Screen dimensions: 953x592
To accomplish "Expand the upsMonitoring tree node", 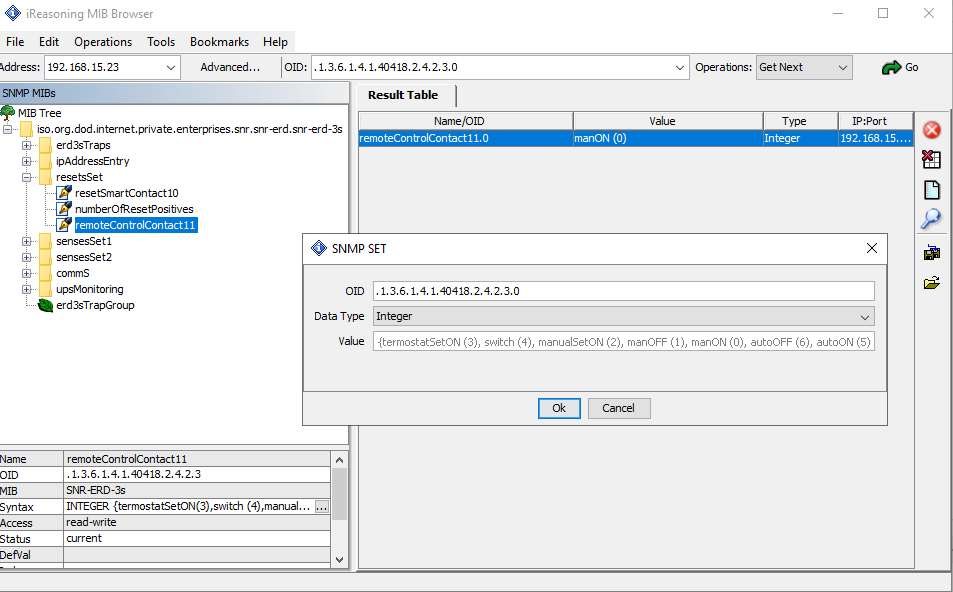I will pyautogui.click(x=26, y=289).
